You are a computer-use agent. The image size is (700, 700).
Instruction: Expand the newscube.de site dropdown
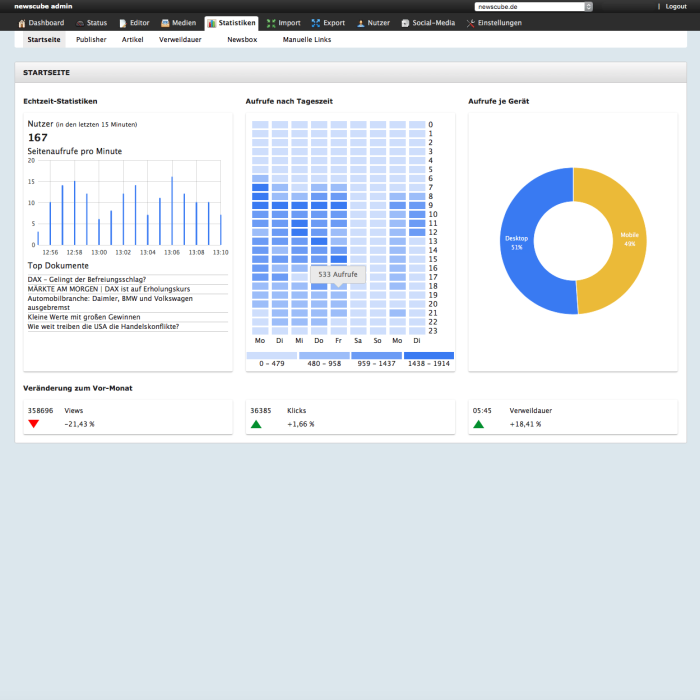click(x=533, y=7)
